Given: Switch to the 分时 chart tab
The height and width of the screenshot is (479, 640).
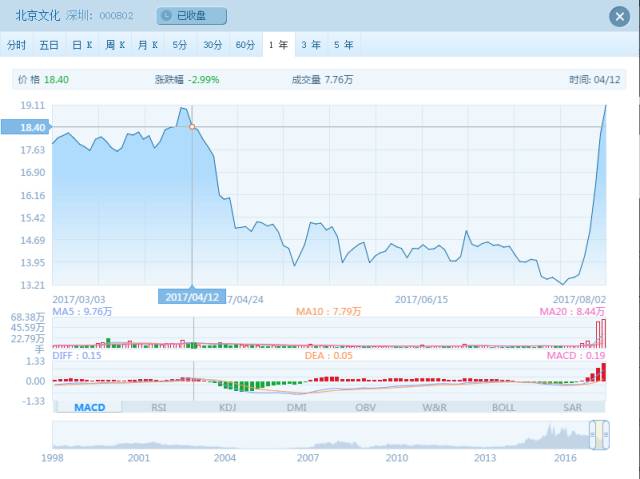Looking at the screenshot, I should pos(17,45).
